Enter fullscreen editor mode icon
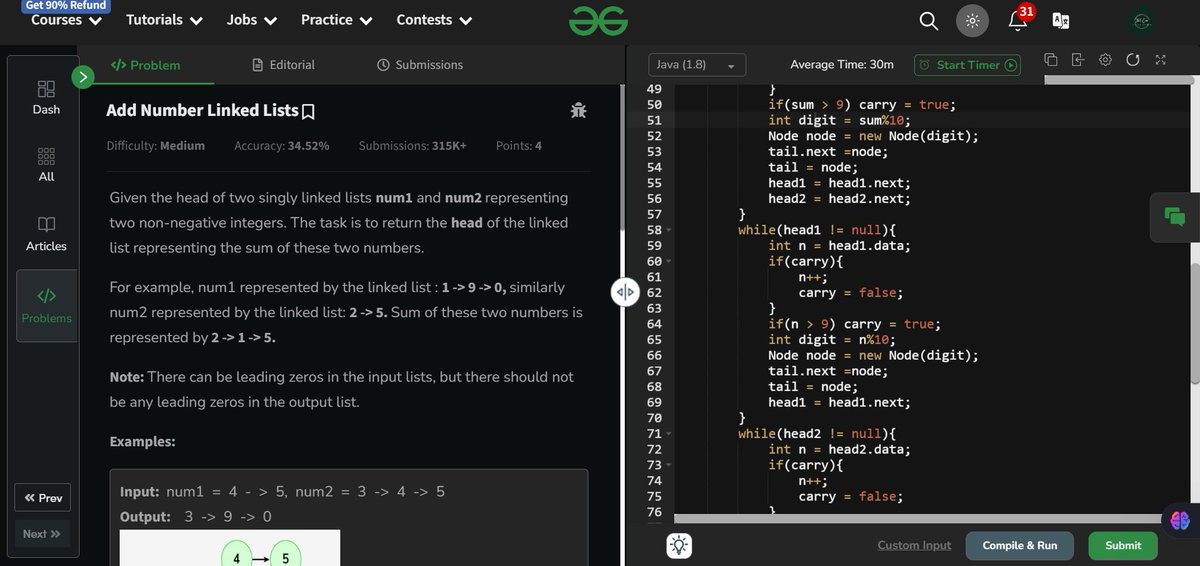Viewport: 1200px width, 566px height. pyautogui.click(x=1160, y=59)
